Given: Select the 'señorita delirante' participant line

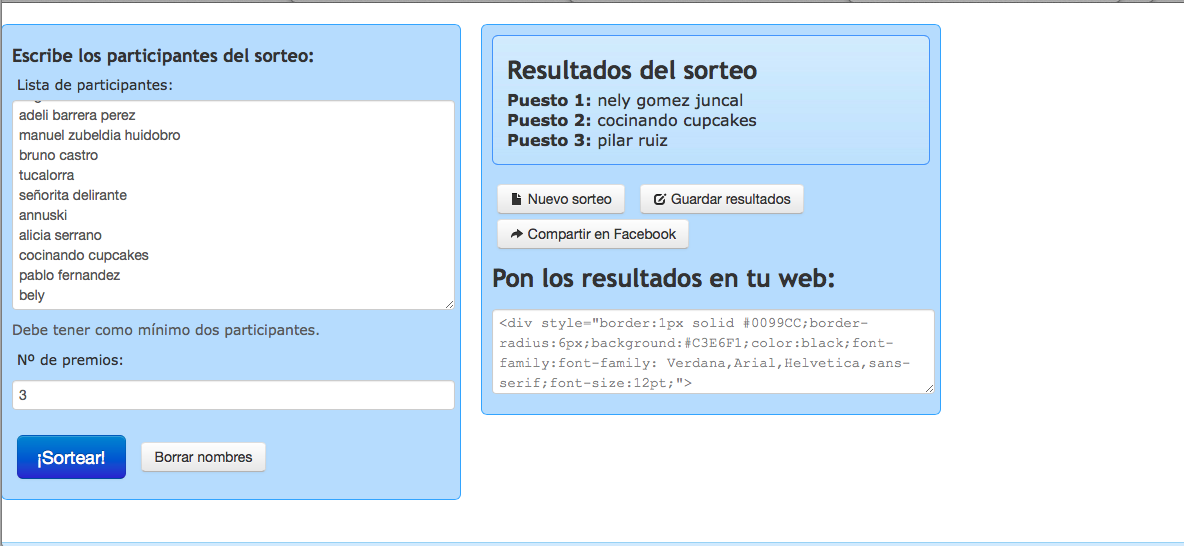Looking at the screenshot, I should point(73,195).
